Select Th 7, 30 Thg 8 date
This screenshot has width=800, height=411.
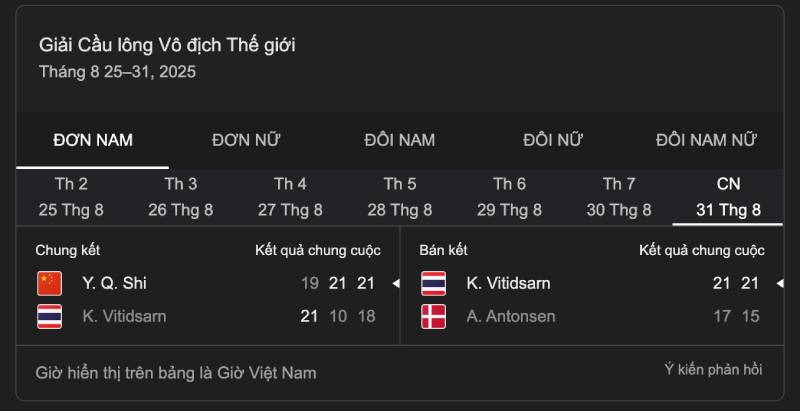click(619, 197)
